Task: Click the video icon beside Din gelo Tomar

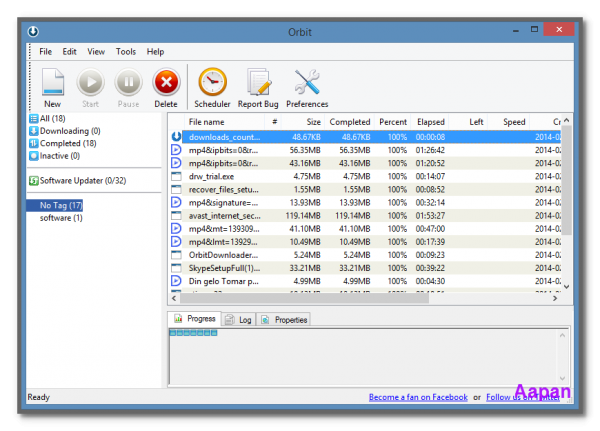Action: point(176,281)
